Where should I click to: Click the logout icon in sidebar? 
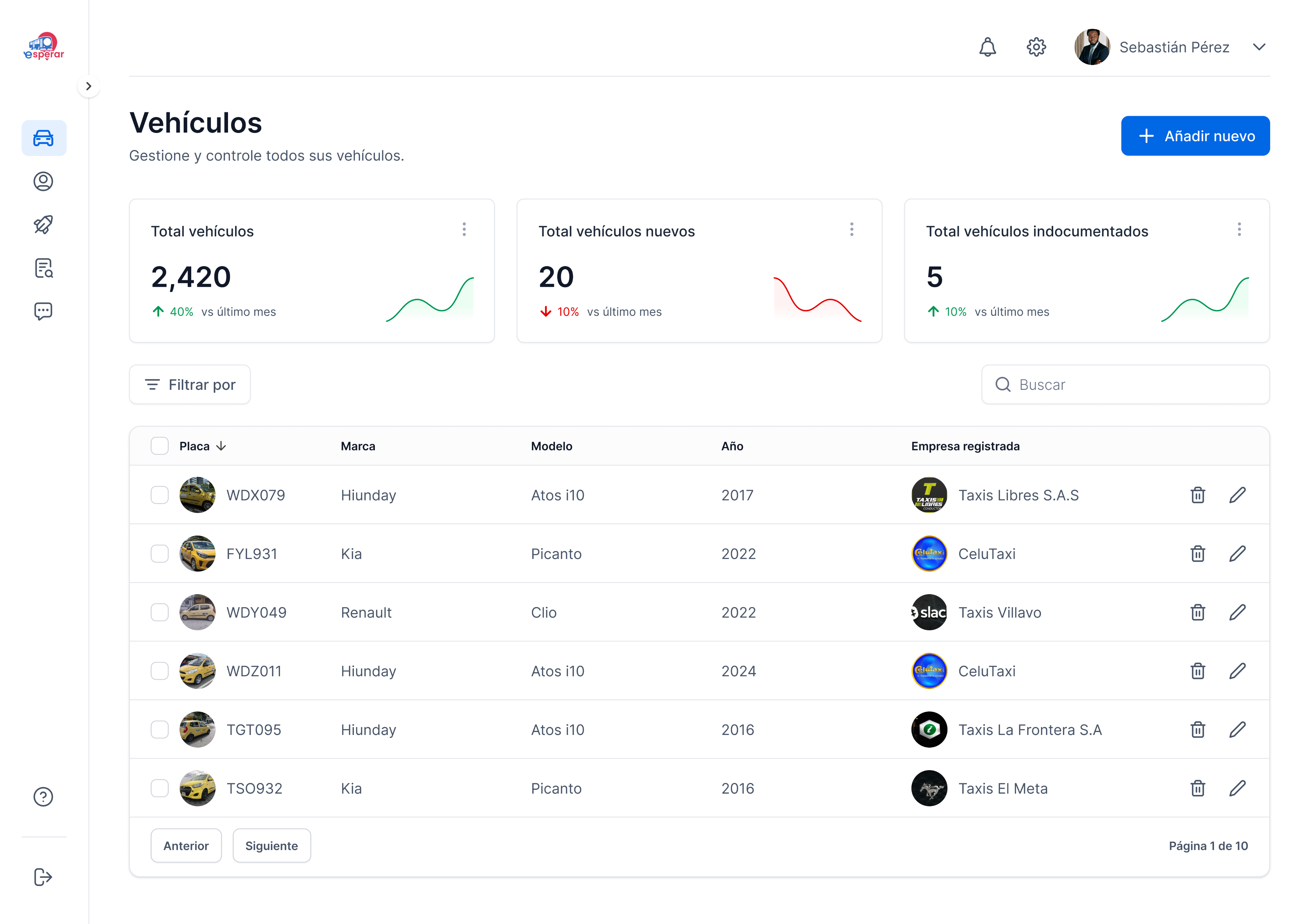click(43, 877)
